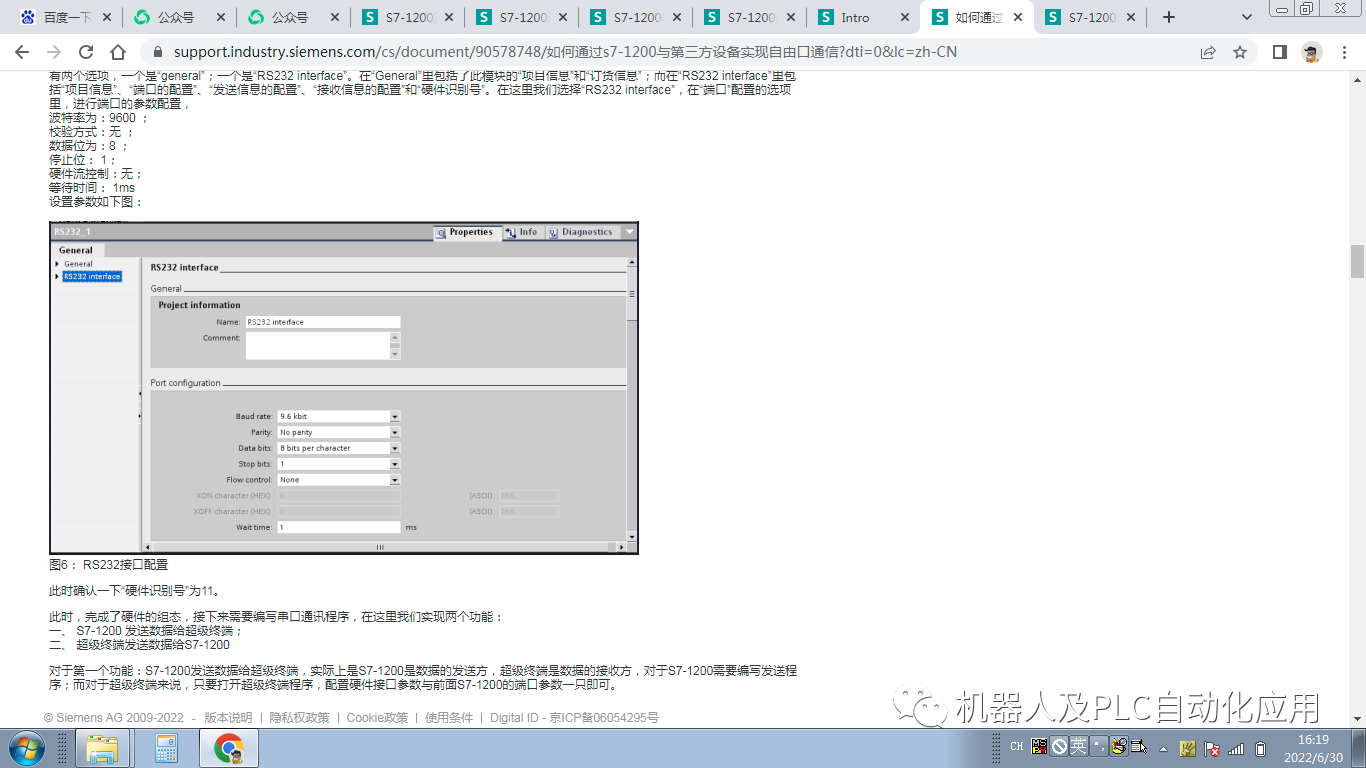The image size is (1366, 768).
Task: Open the browser home page
Action: click(x=118, y=52)
